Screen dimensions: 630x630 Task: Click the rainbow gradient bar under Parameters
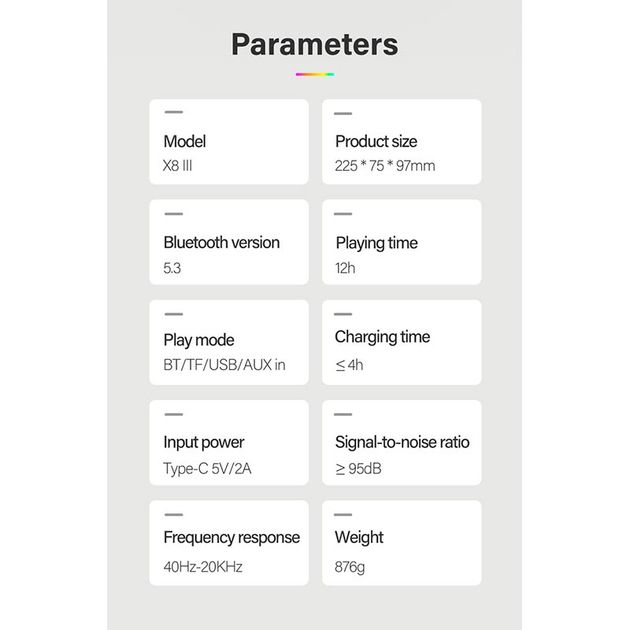coord(314,74)
